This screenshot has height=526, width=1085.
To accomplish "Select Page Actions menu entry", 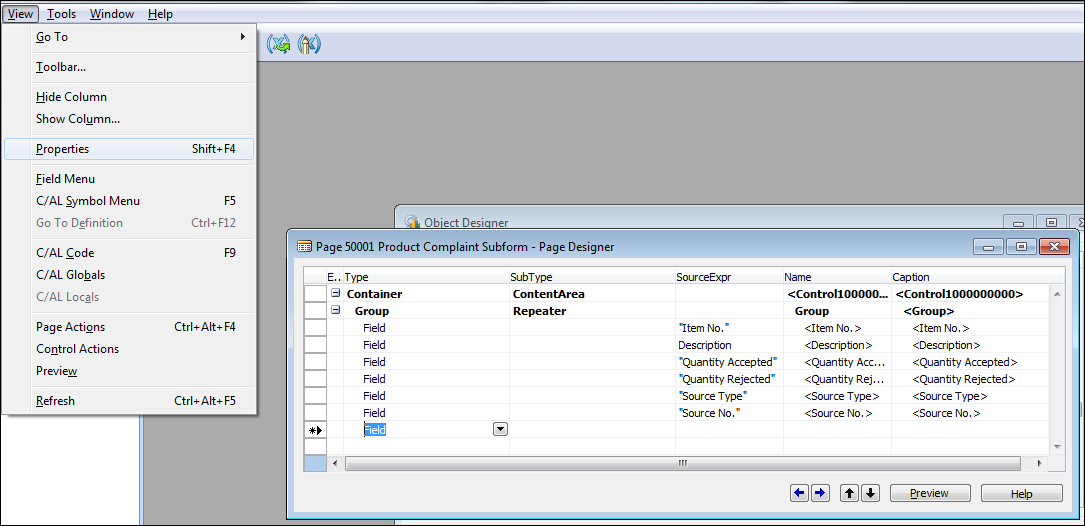I will click(129, 327).
